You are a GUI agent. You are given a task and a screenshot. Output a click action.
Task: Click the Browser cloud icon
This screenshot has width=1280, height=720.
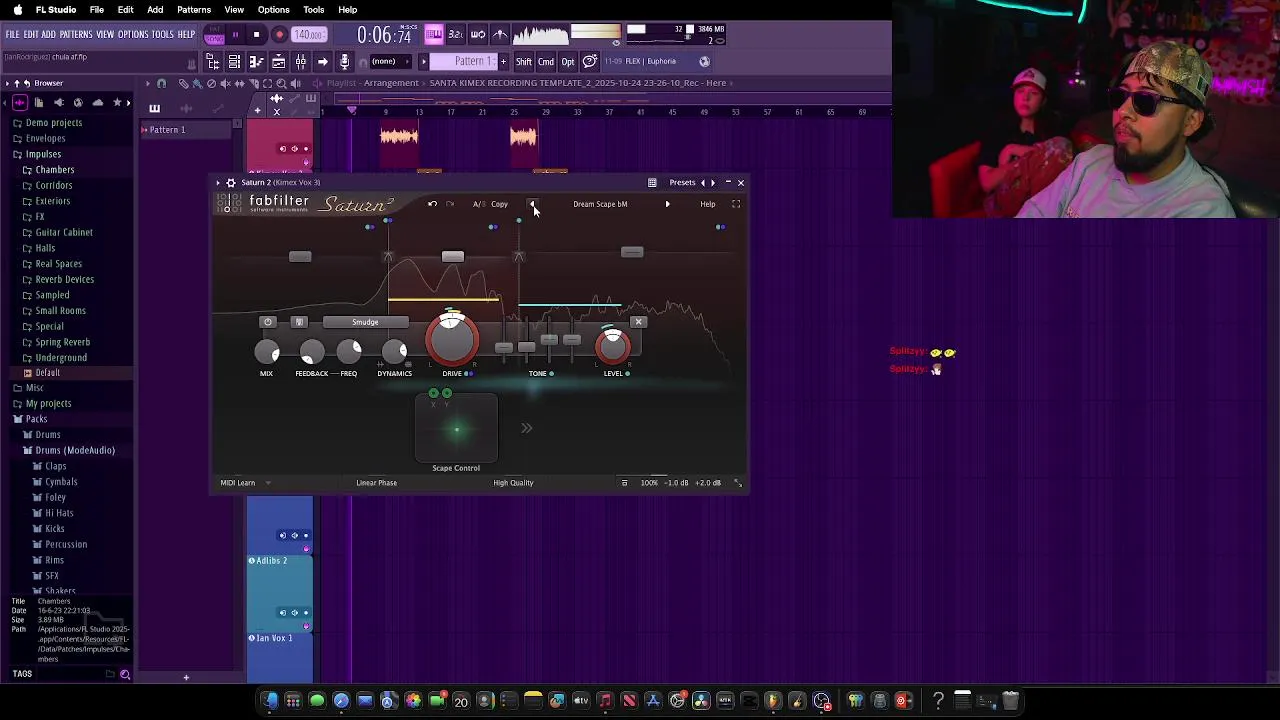[97, 102]
